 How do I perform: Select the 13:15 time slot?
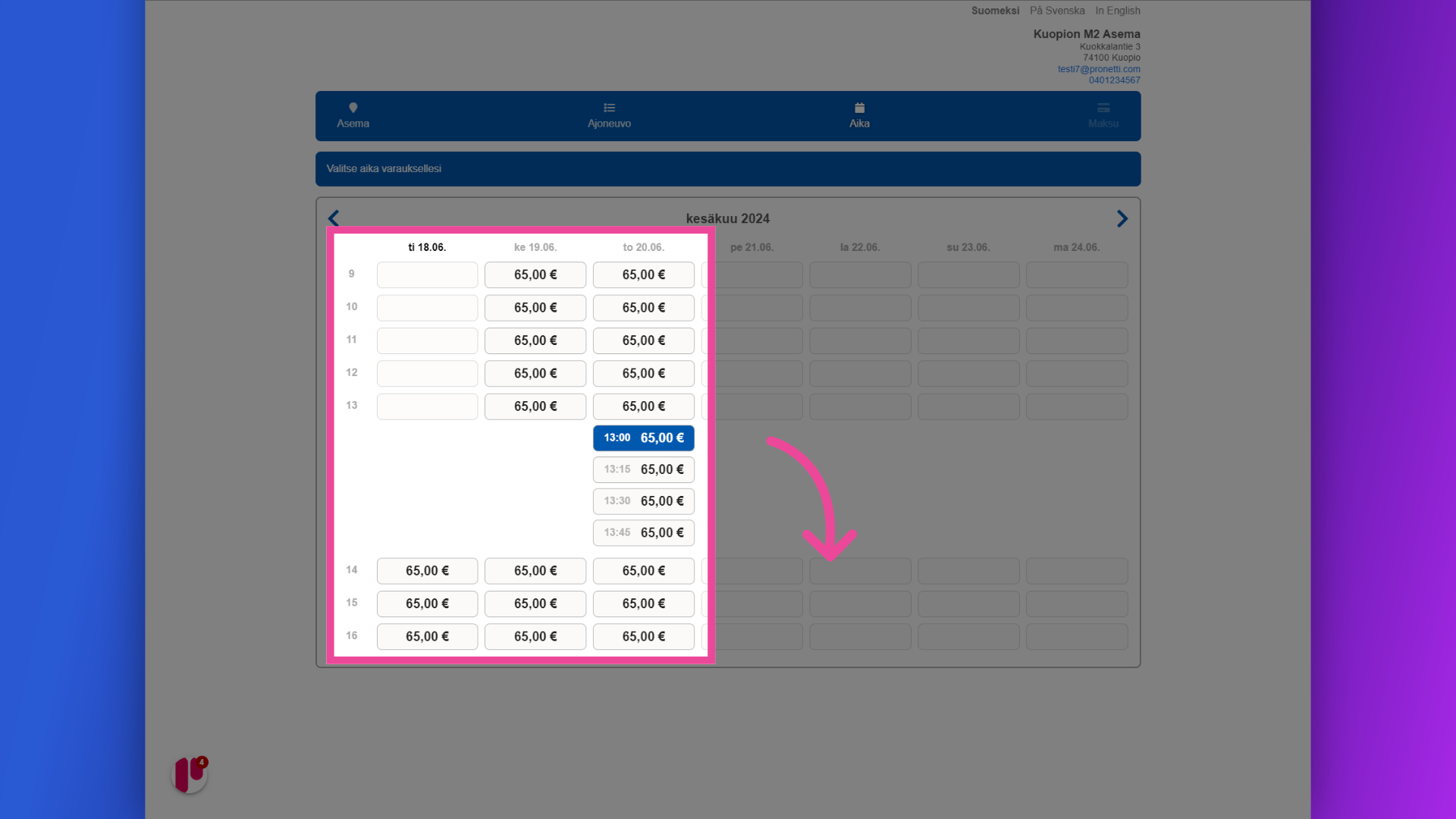click(644, 470)
